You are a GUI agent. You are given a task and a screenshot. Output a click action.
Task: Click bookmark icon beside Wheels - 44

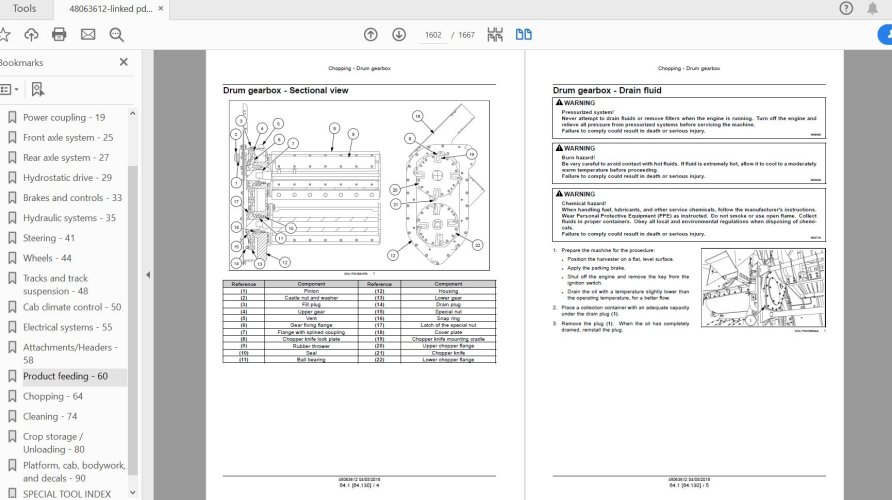pos(12,258)
